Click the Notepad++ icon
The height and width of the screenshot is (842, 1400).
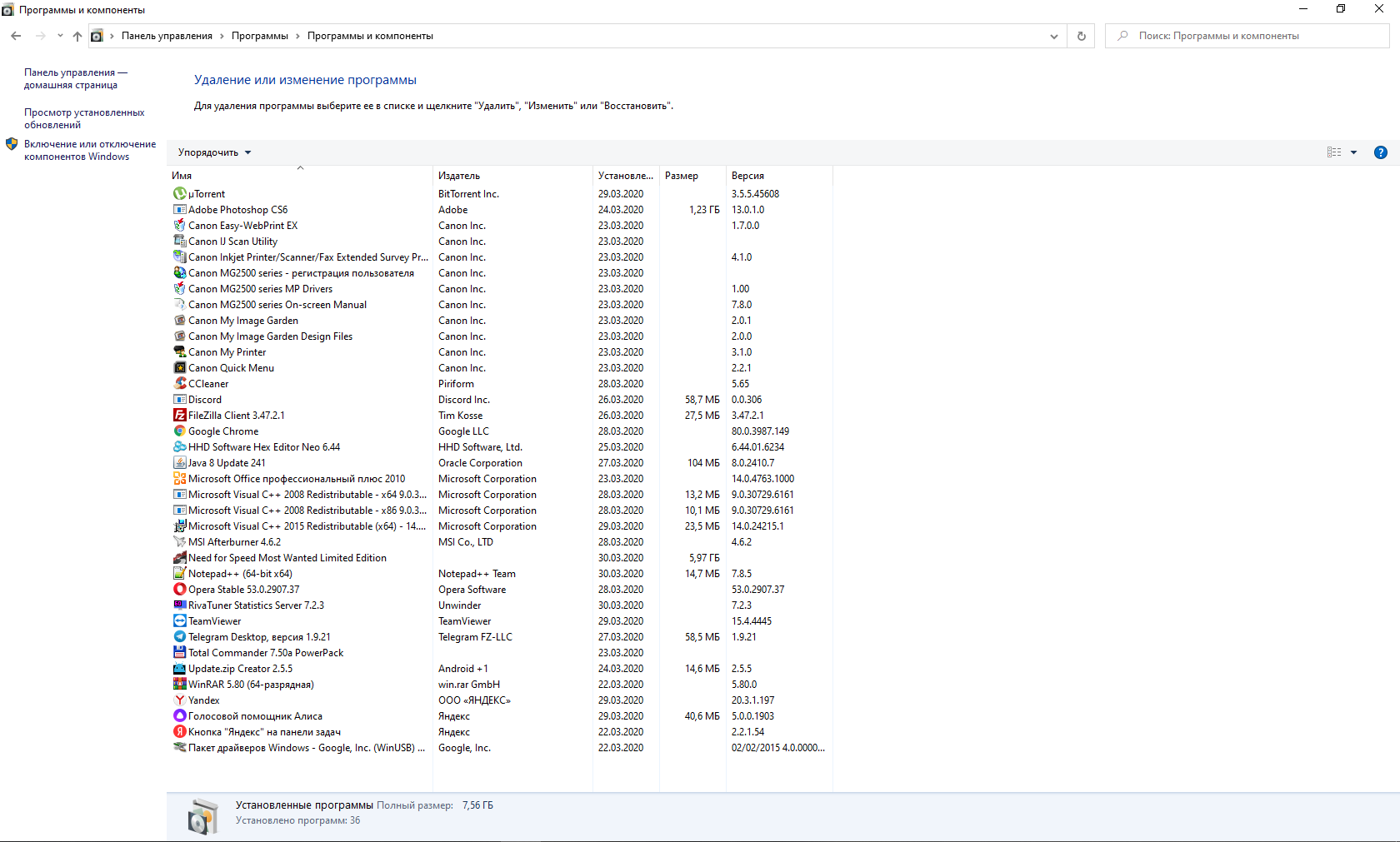[x=179, y=574]
